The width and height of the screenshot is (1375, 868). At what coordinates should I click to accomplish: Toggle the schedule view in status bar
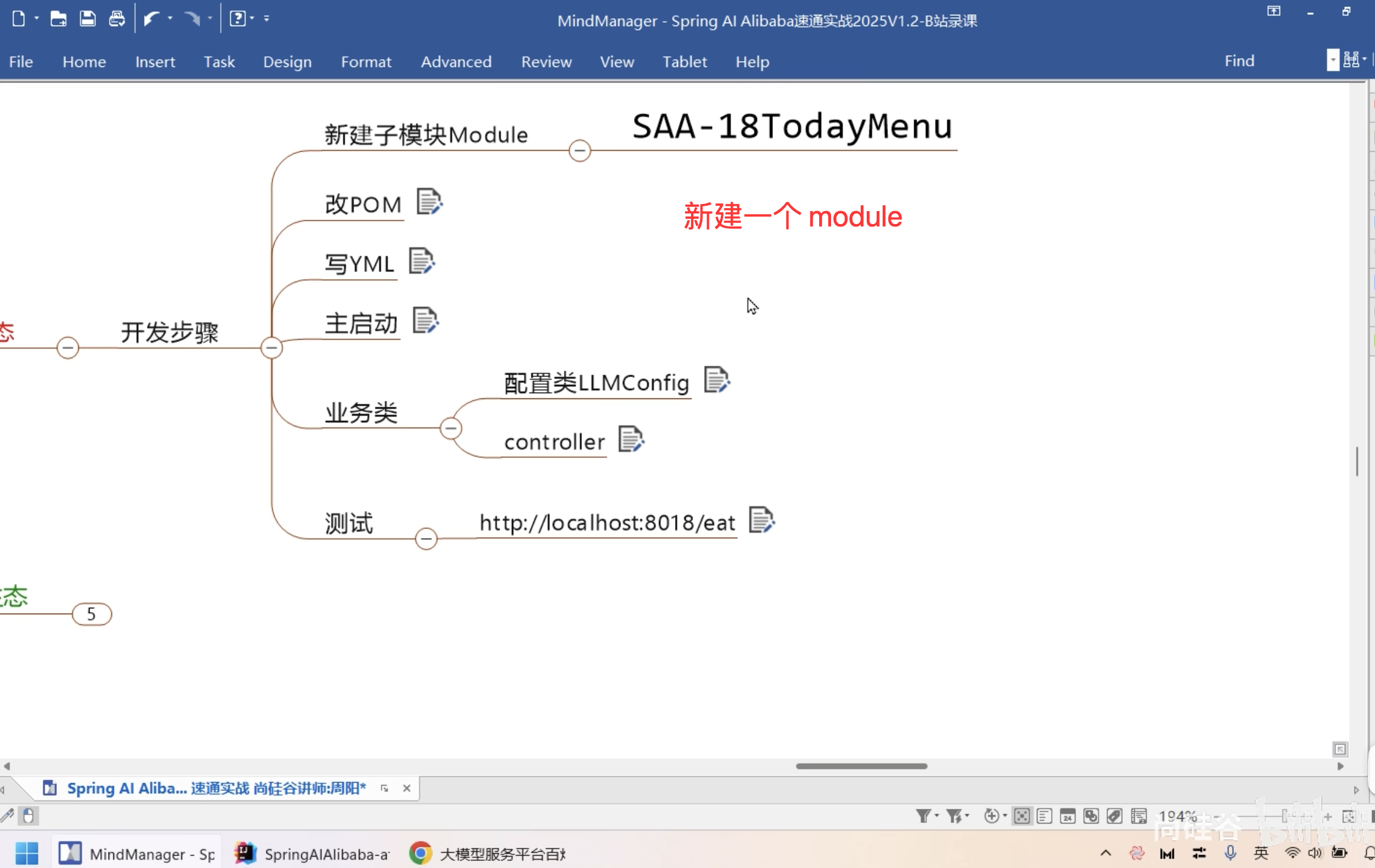click(x=1068, y=816)
